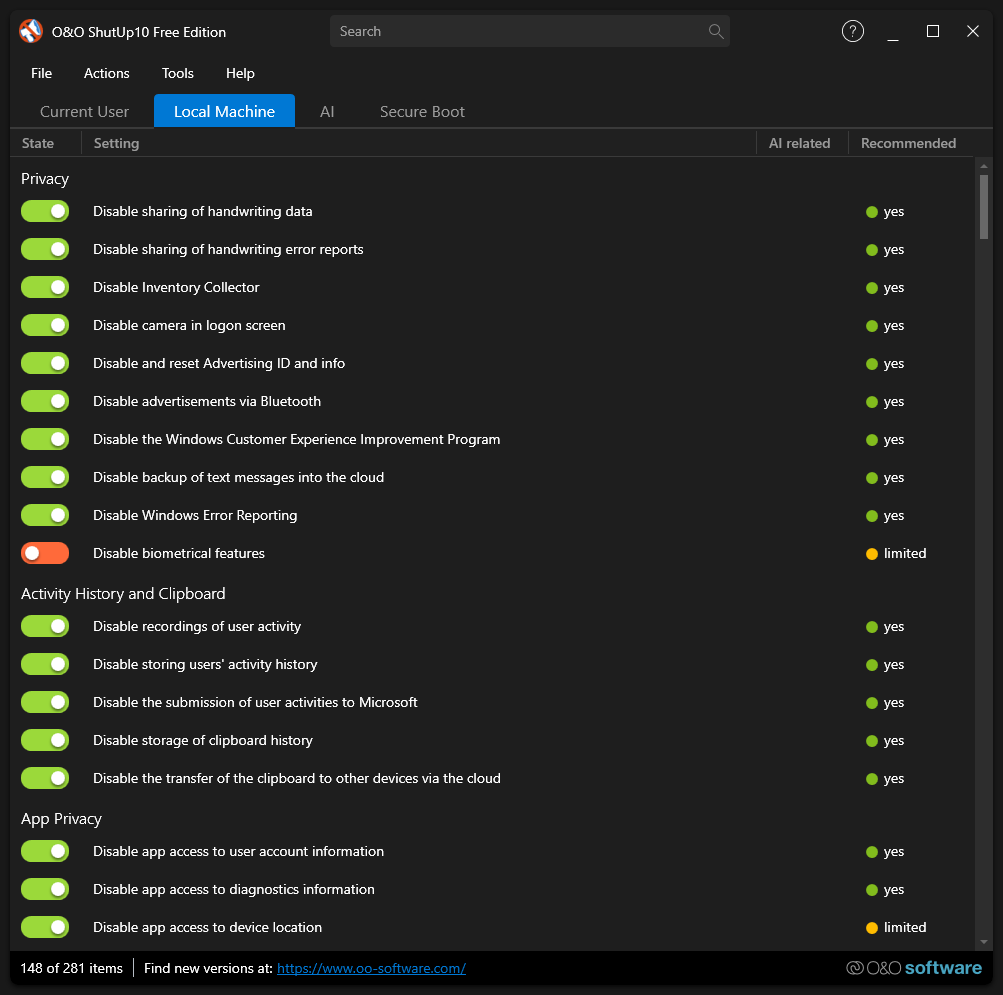Screen dimensions: 1003x995
Task: Open the Help menu
Action: coord(241,73)
